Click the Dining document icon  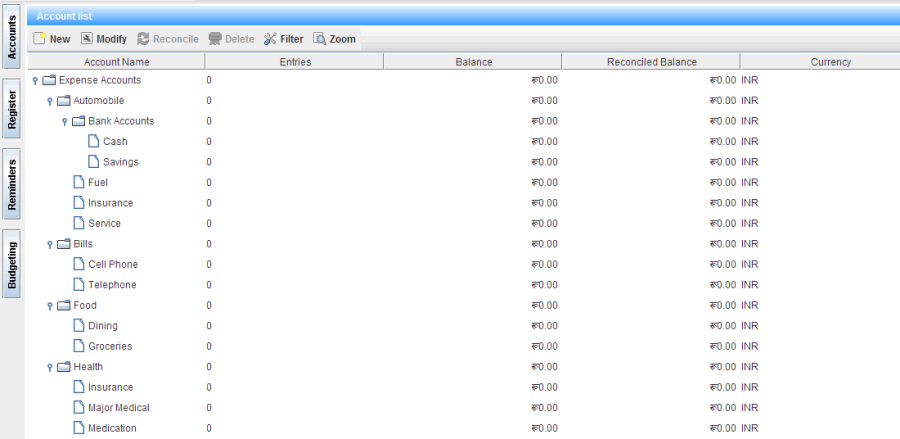click(79, 325)
